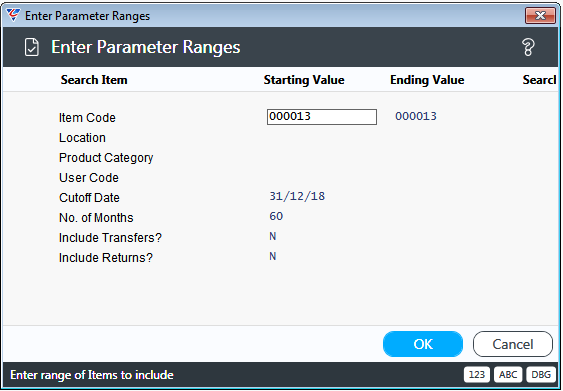Select the Location row label
The image size is (563, 391).
click(82, 138)
